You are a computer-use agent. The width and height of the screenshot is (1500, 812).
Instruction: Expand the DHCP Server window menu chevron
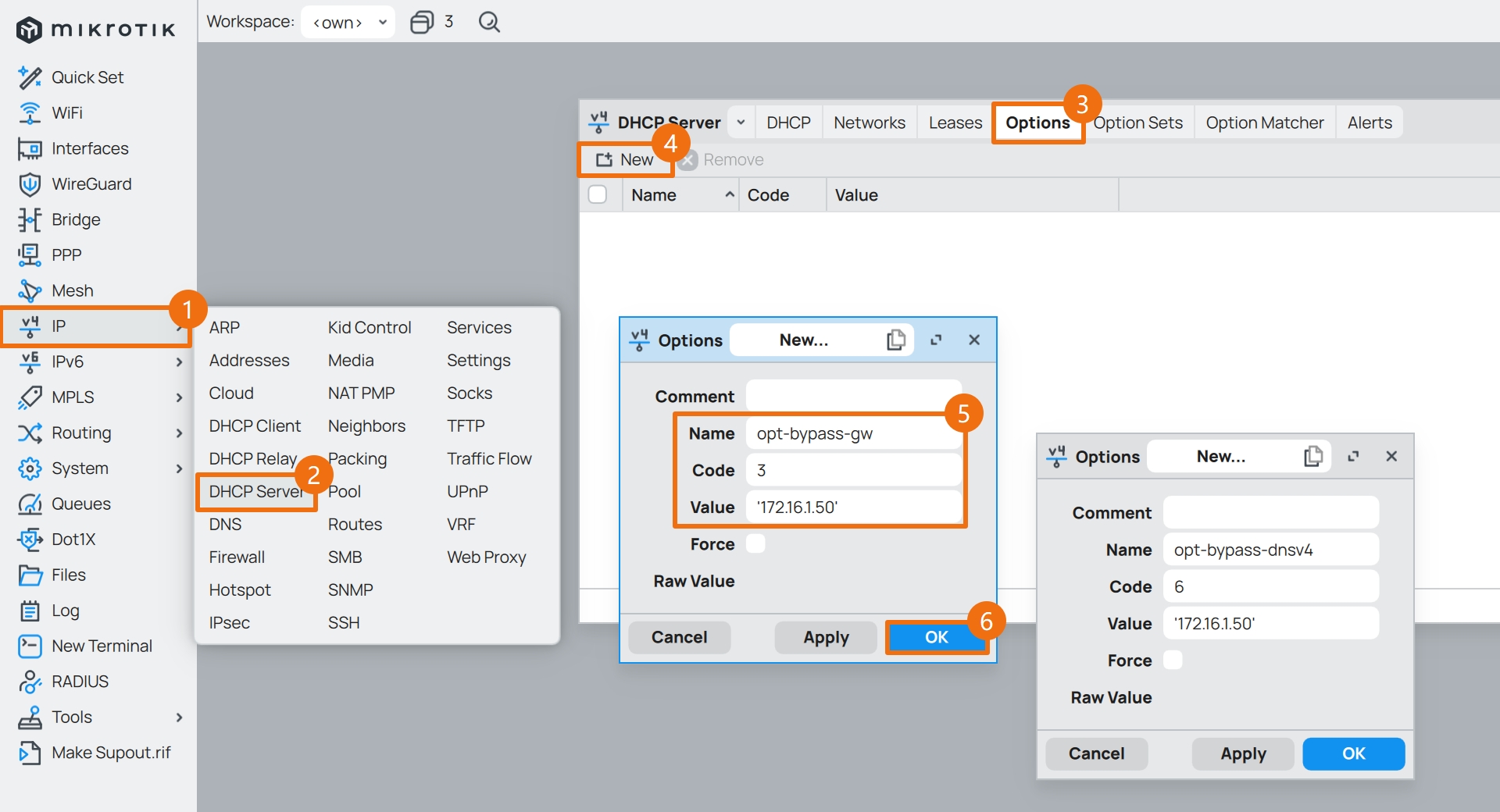(x=741, y=123)
